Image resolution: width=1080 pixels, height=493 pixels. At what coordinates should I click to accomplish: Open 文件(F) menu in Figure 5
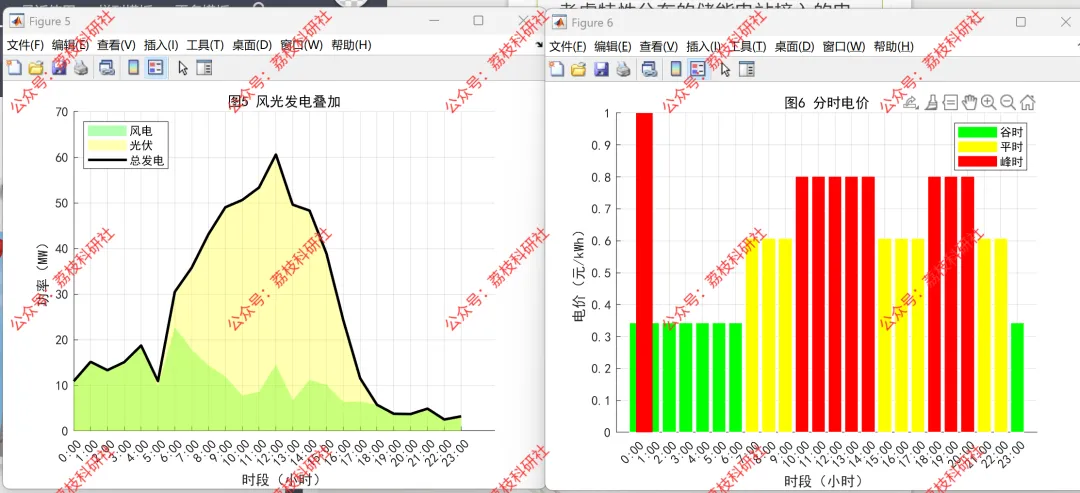click(25, 45)
